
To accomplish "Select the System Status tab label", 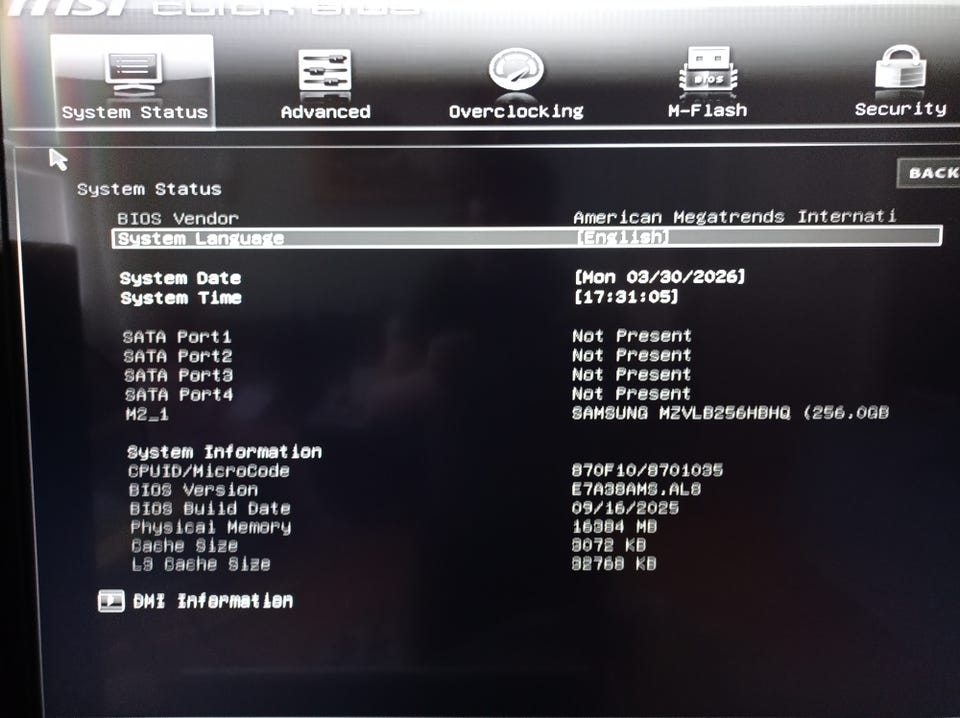I will (135, 113).
